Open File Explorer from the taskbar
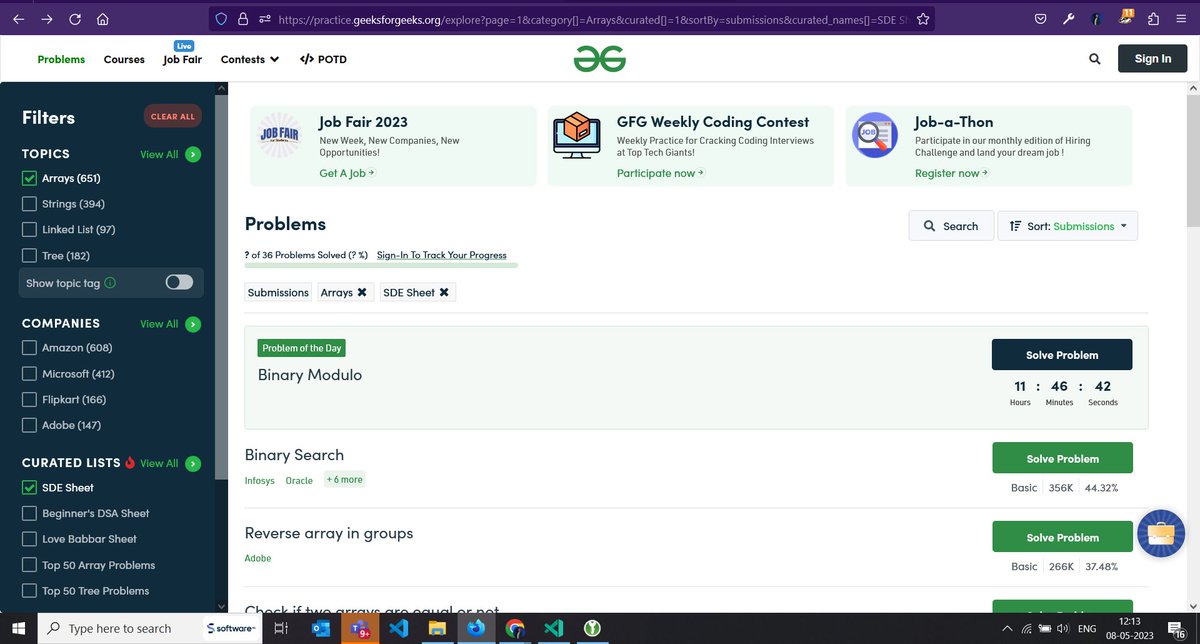Viewport: 1200px width, 644px height. [437, 628]
